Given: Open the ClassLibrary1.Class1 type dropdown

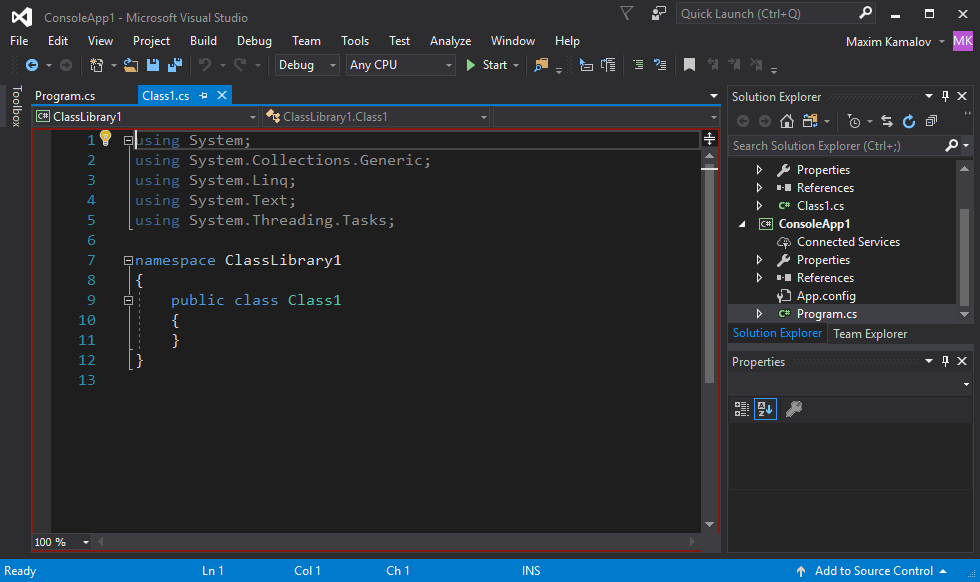Looking at the screenshot, I should coord(376,117).
